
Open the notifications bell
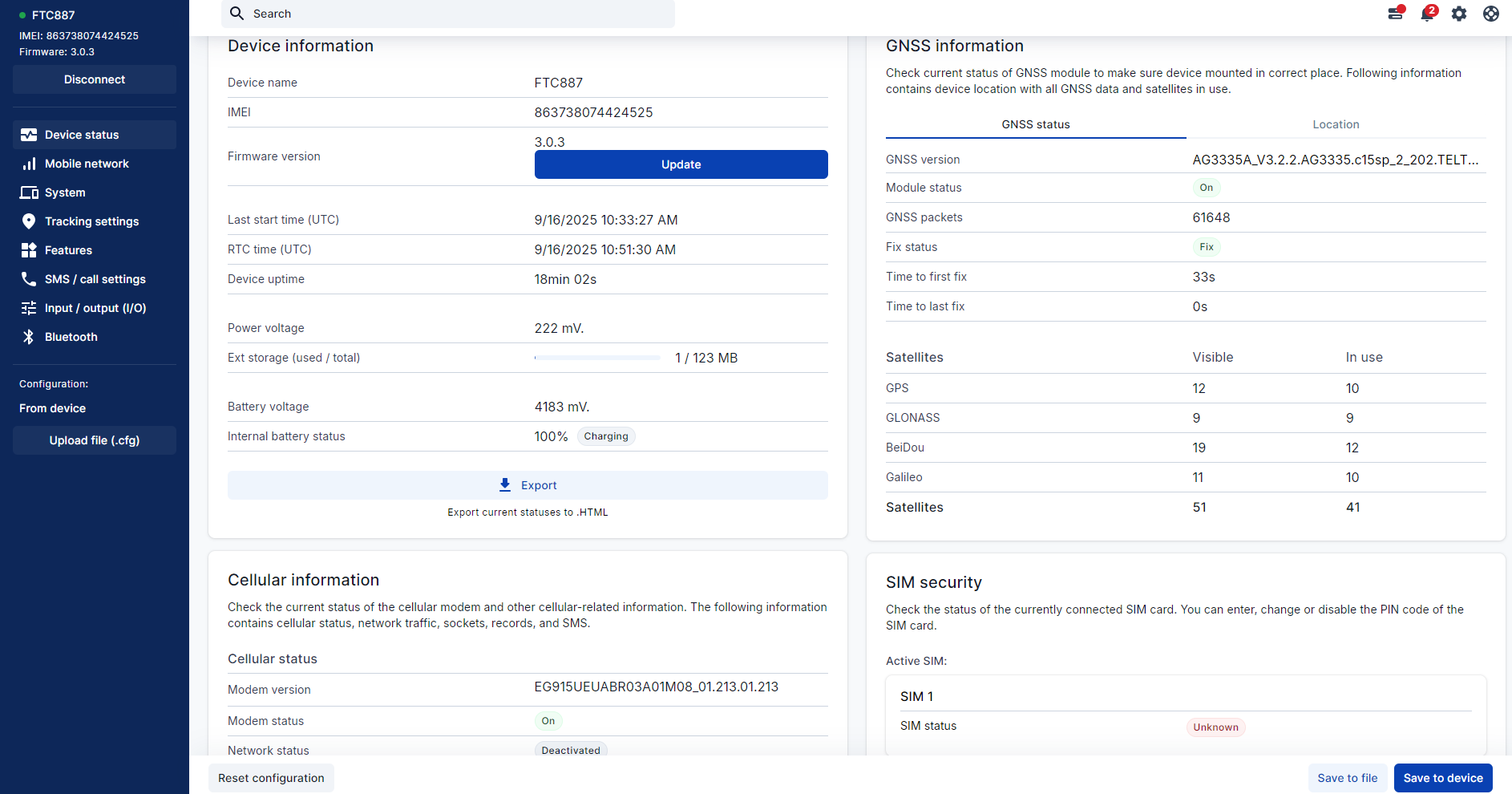[x=1427, y=14]
